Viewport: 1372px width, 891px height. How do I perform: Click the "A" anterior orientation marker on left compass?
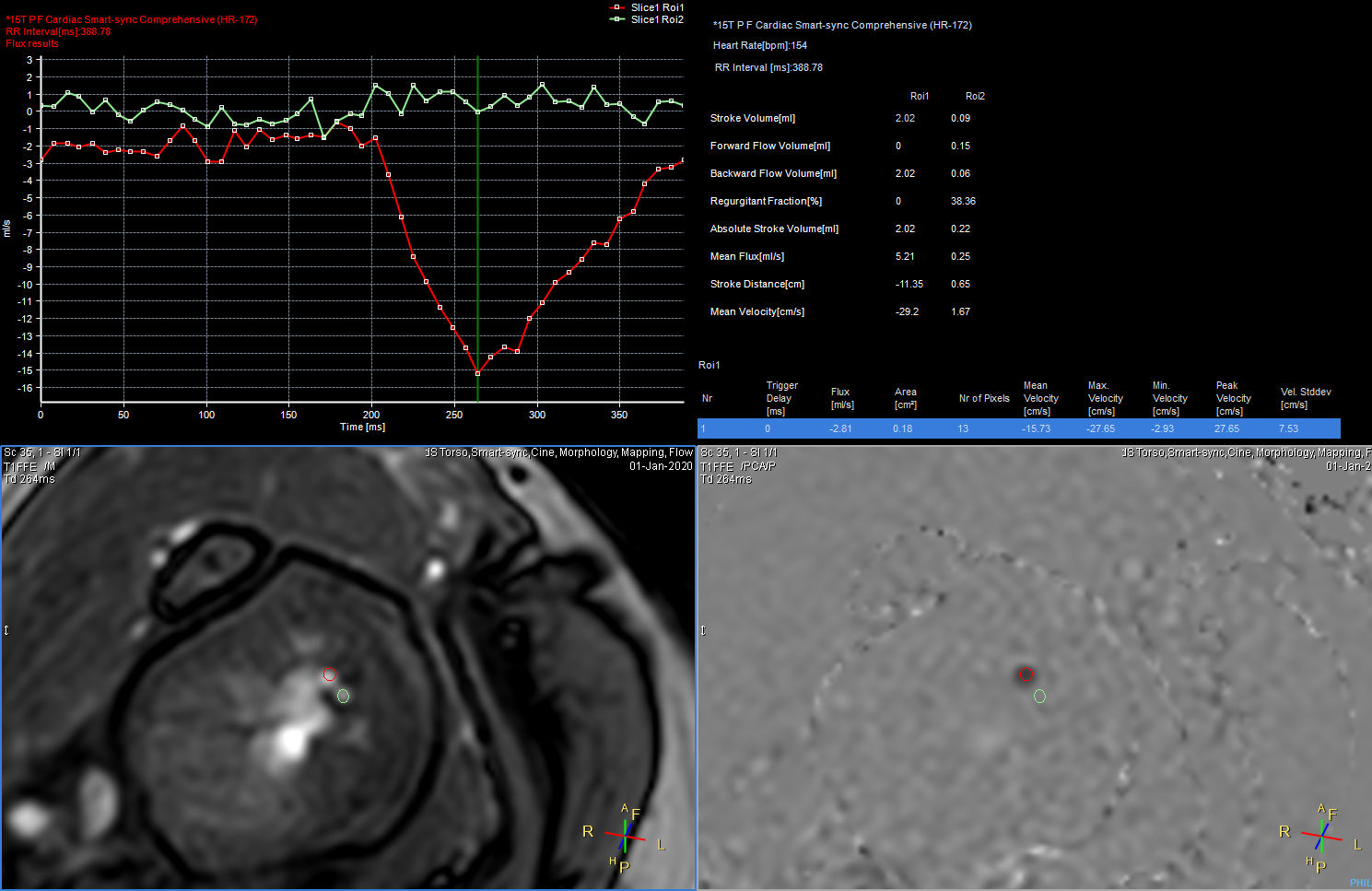click(x=625, y=807)
